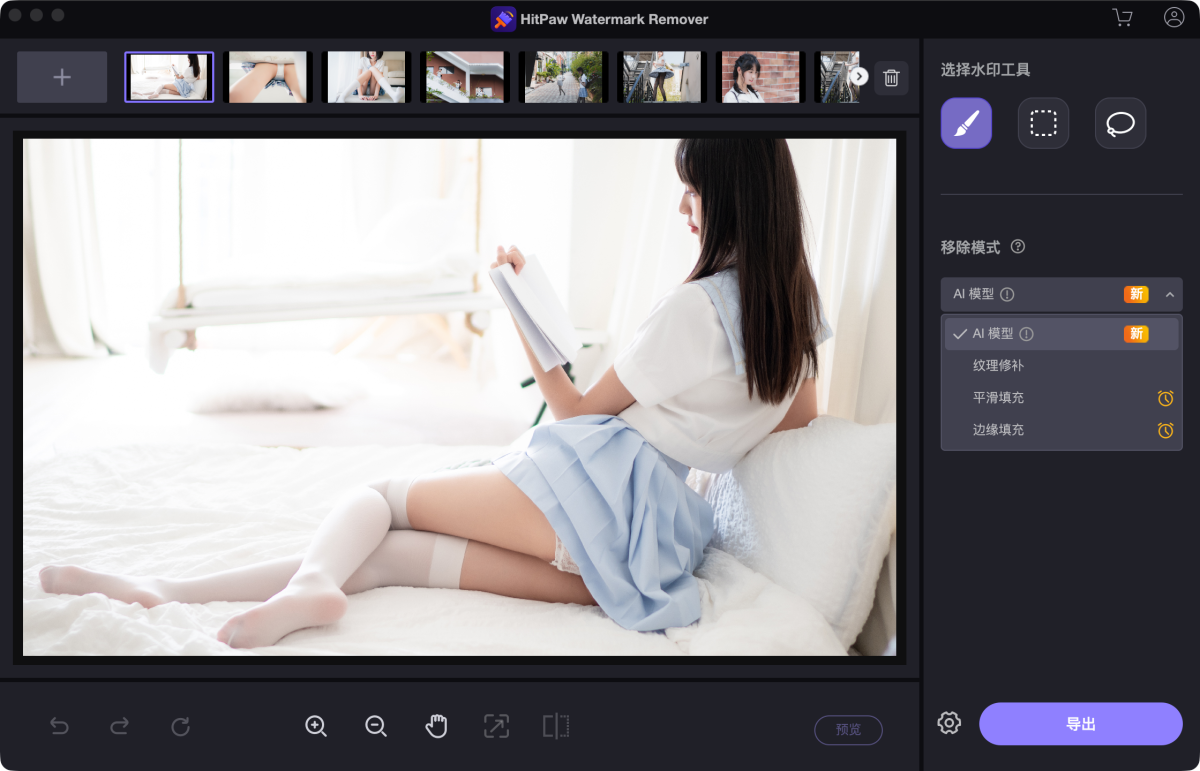Select the rectangular marquee selection tool
The width and height of the screenshot is (1200, 771).
point(1043,123)
